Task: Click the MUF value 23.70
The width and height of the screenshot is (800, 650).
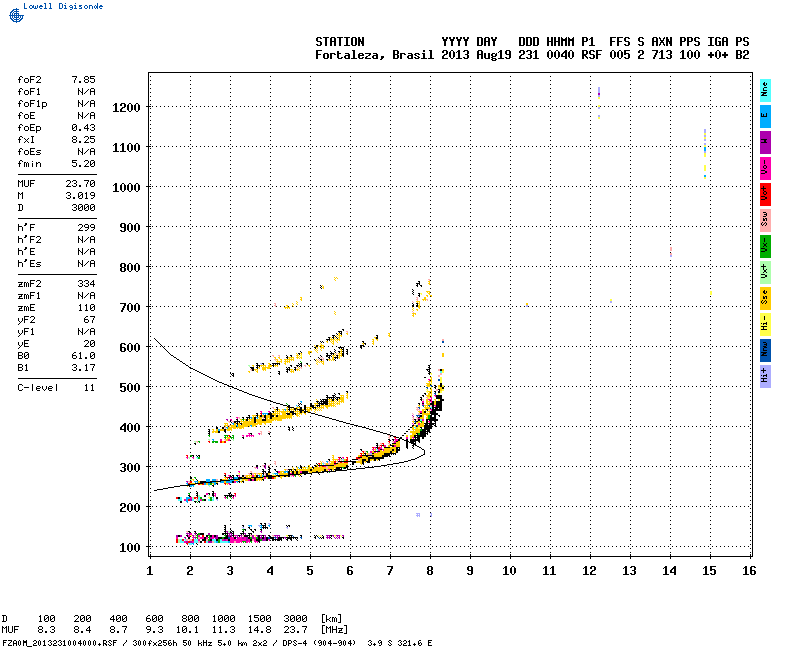Action: pos(80,184)
